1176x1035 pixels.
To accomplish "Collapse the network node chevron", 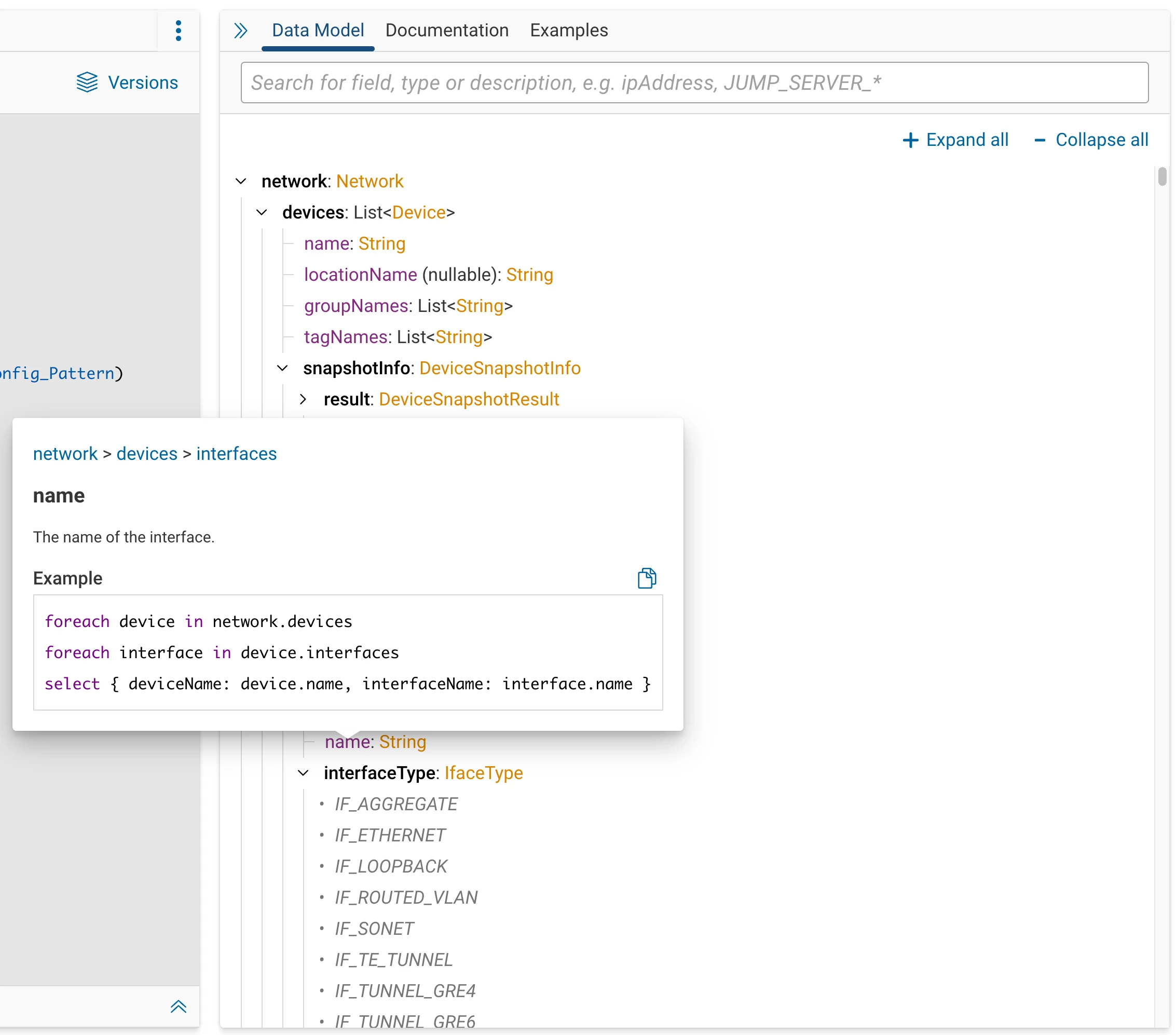I will [x=241, y=181].
